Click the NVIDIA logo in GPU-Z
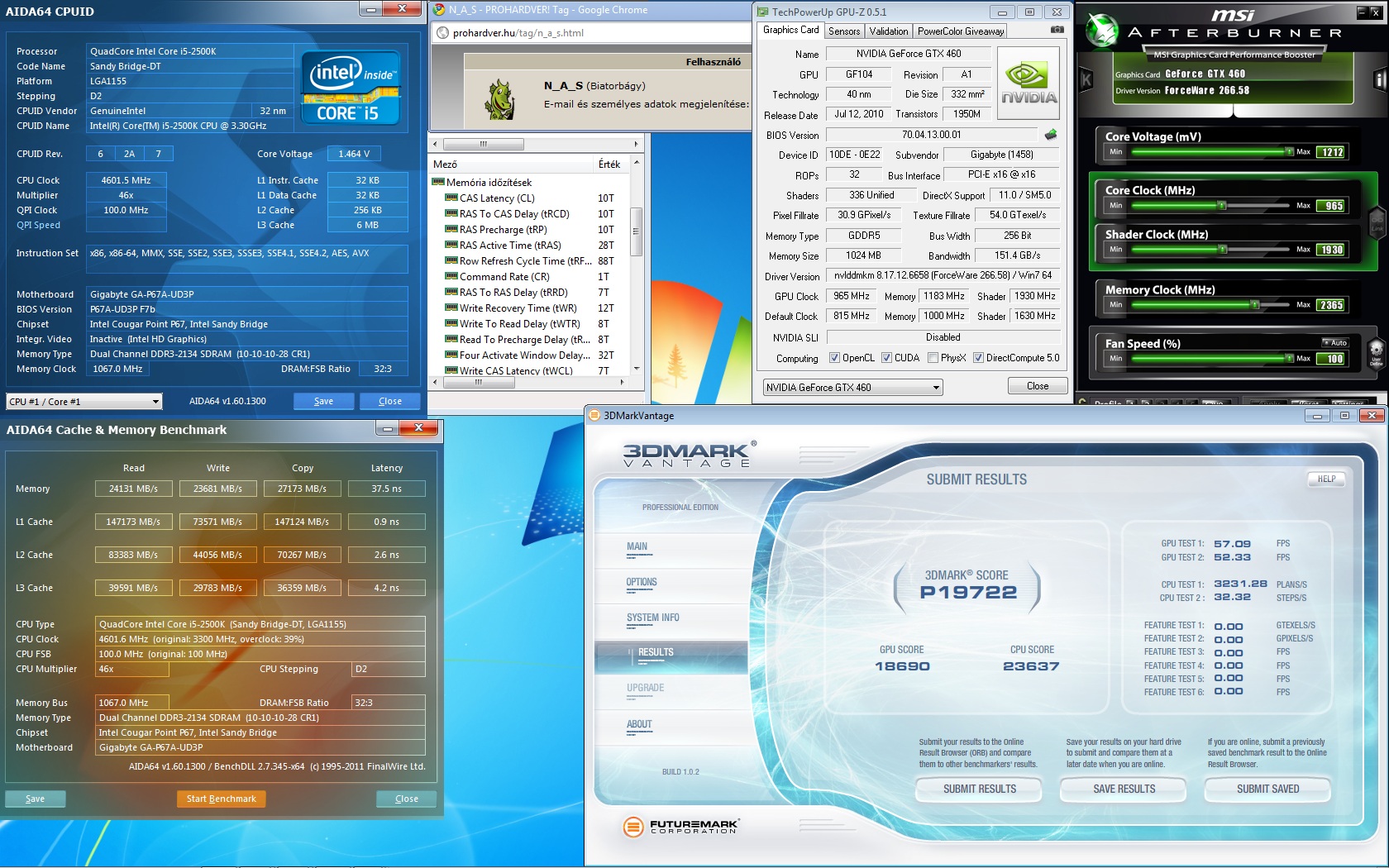Image resolution: width=1389 pixels, height=868 pixels. [x=1029, y=83]
